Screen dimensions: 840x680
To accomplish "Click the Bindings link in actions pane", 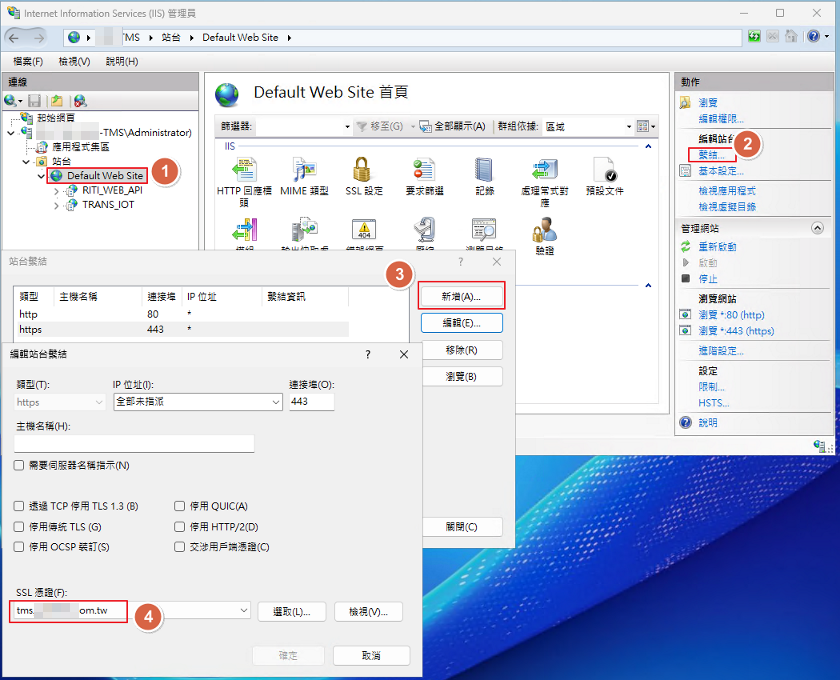I will point(711,155).
